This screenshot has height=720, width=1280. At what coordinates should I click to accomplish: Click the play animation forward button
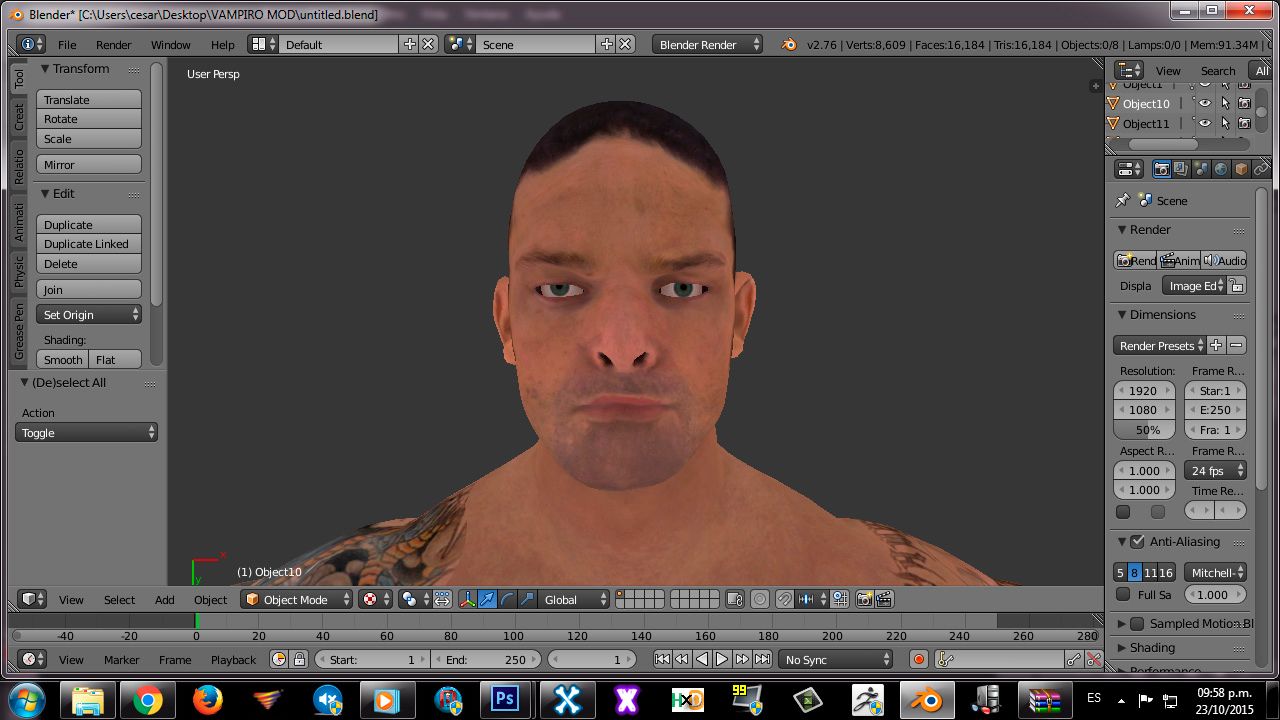[x=722, y=659]
